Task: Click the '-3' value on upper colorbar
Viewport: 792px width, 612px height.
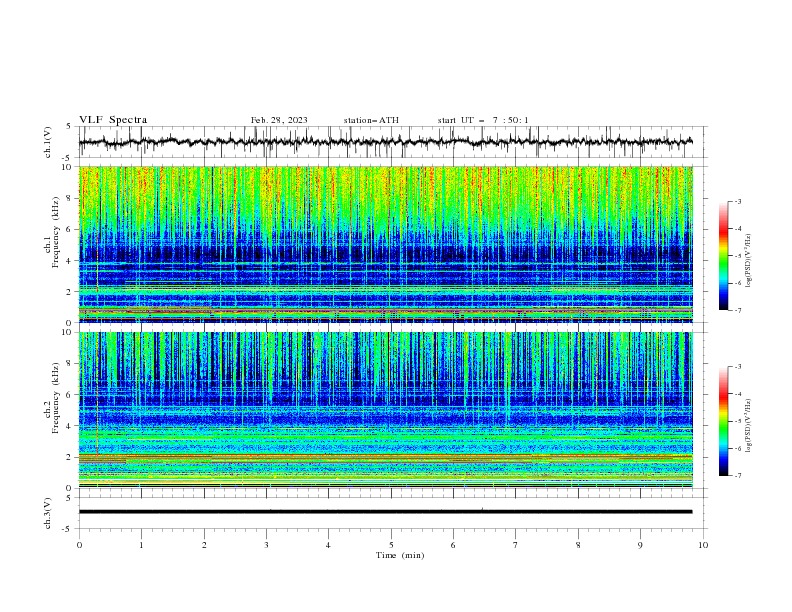Action: 738,201
